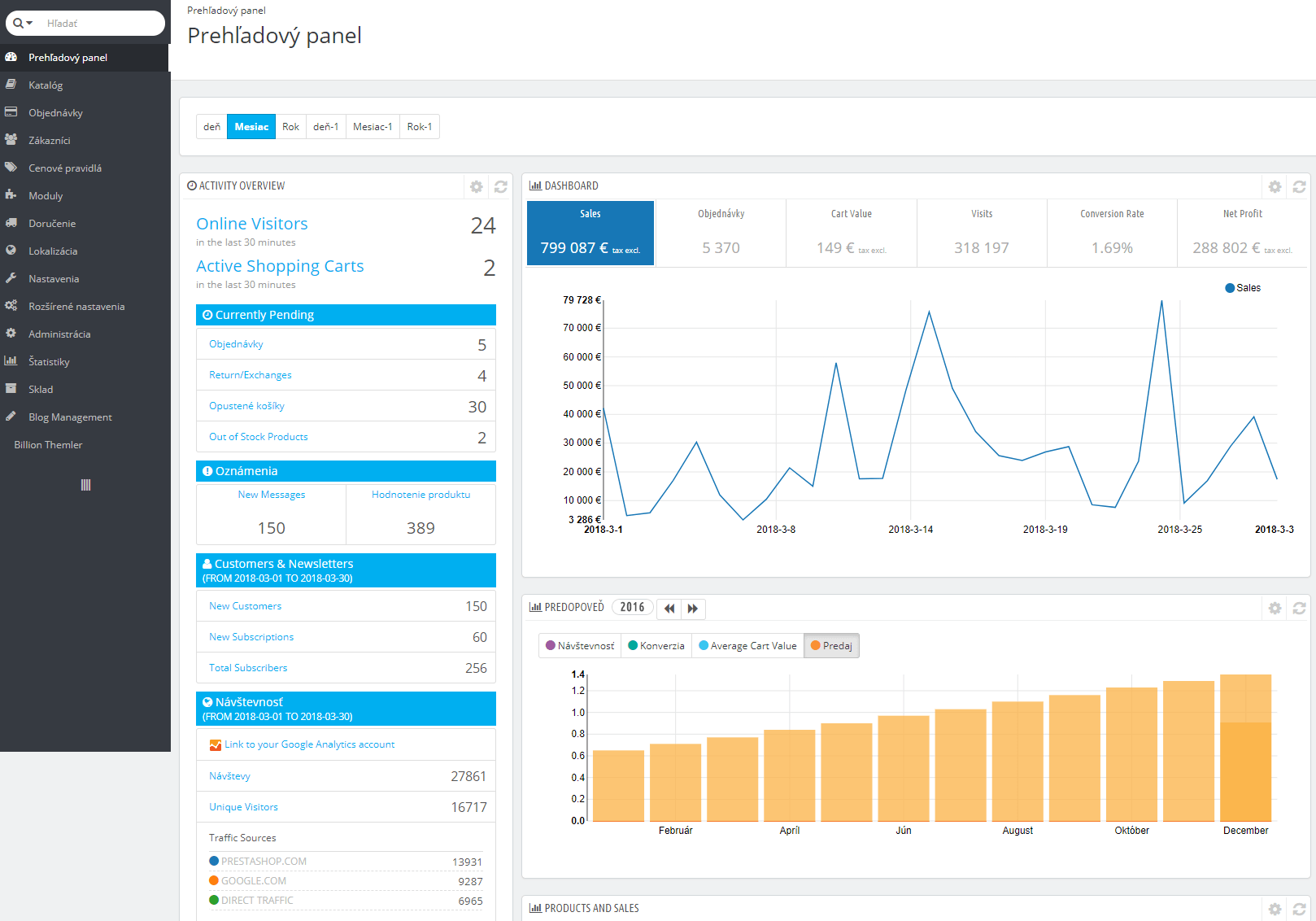Toggle the Average Cart Value series
The height and width of the screenshot is (921, 1316).
(x=747, y=645)
